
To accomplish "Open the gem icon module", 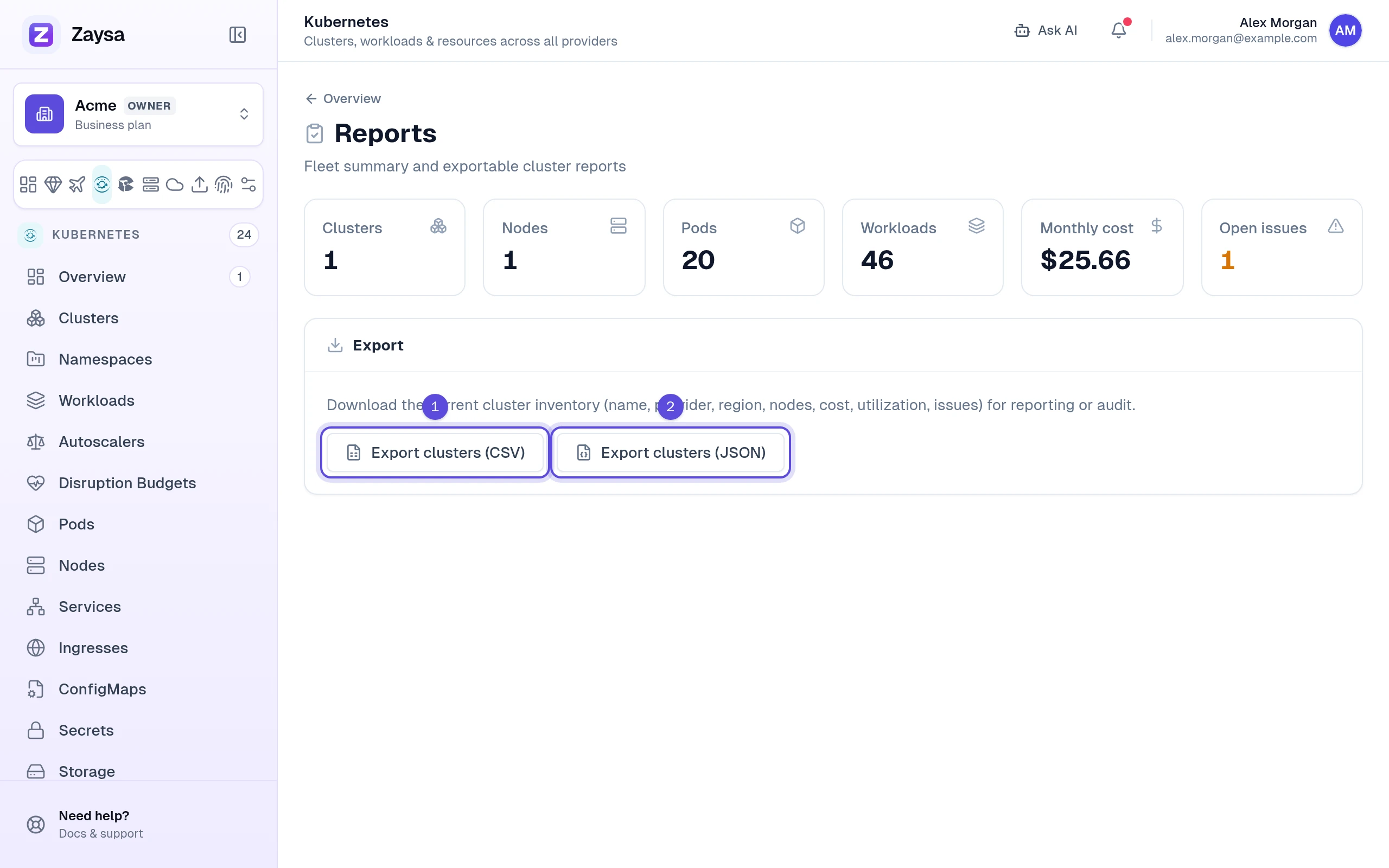I will click(53, 184).
